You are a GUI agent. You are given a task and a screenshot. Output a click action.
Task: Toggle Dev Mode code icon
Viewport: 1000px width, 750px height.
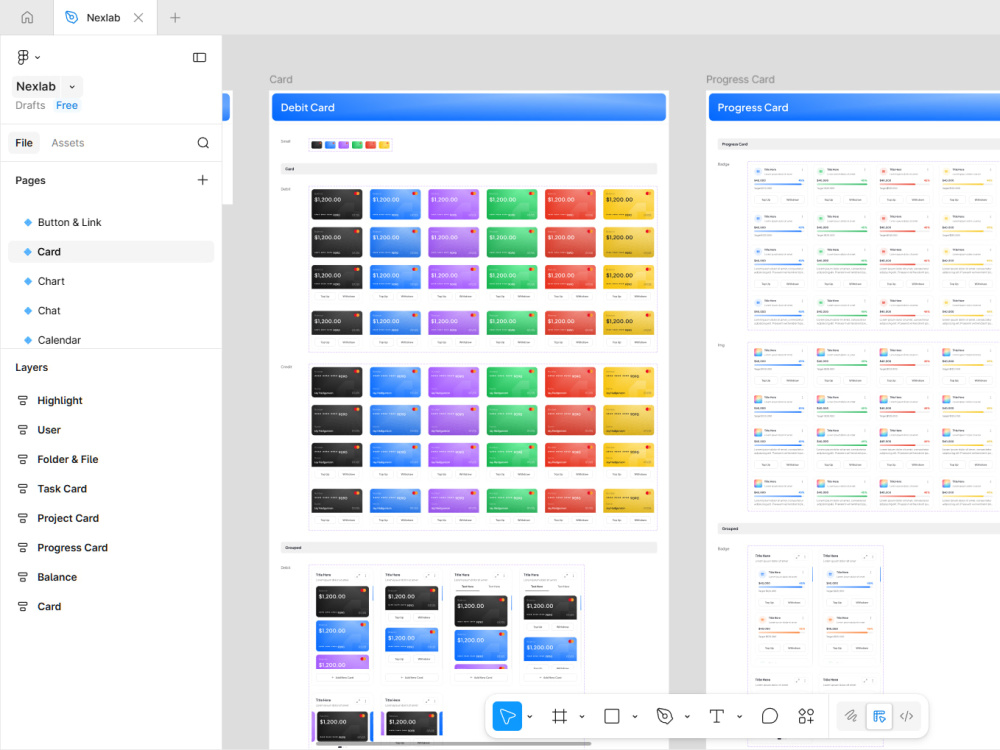(906, 716)
